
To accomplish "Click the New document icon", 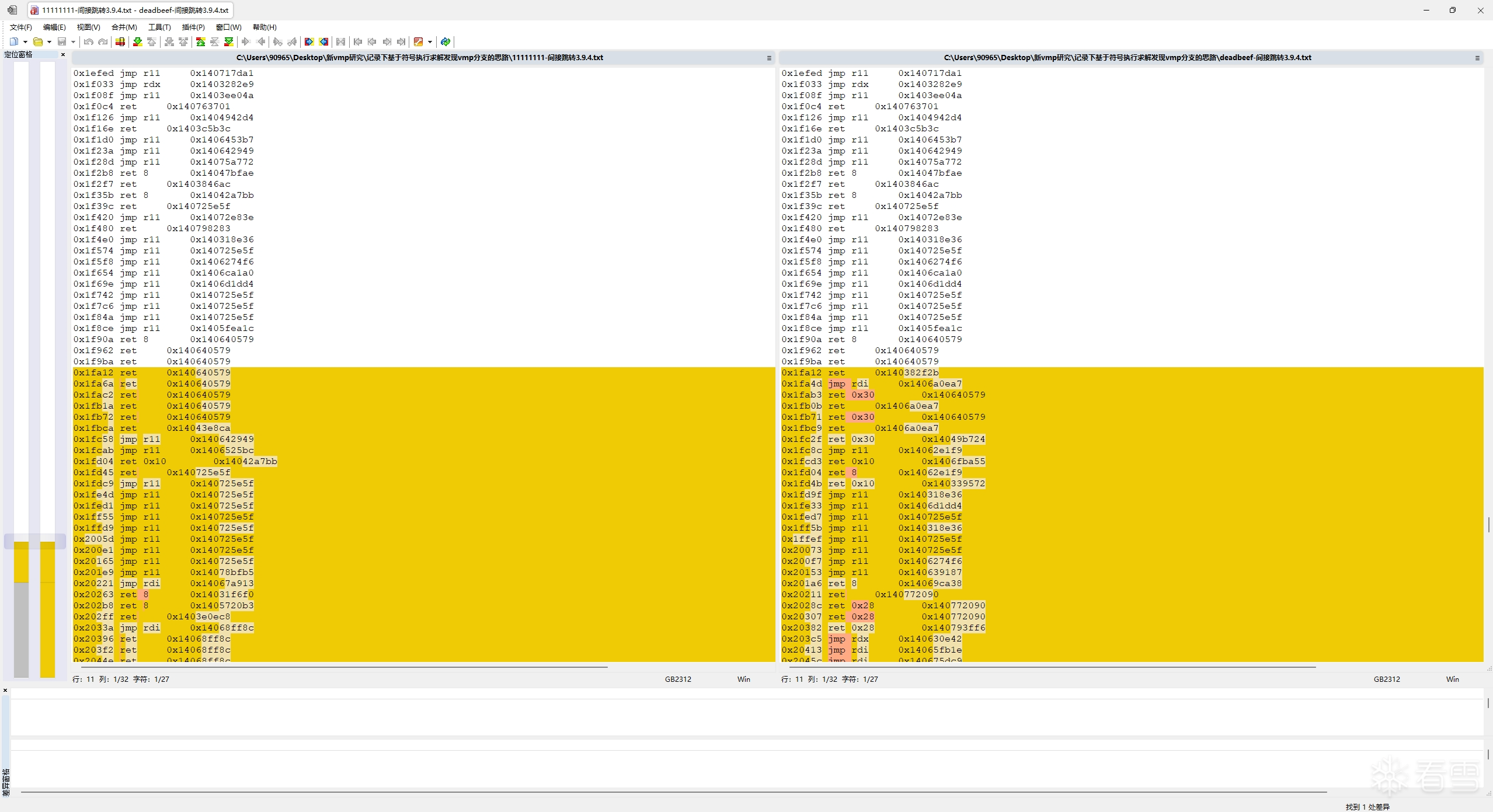I will click(x=14, y=41).
